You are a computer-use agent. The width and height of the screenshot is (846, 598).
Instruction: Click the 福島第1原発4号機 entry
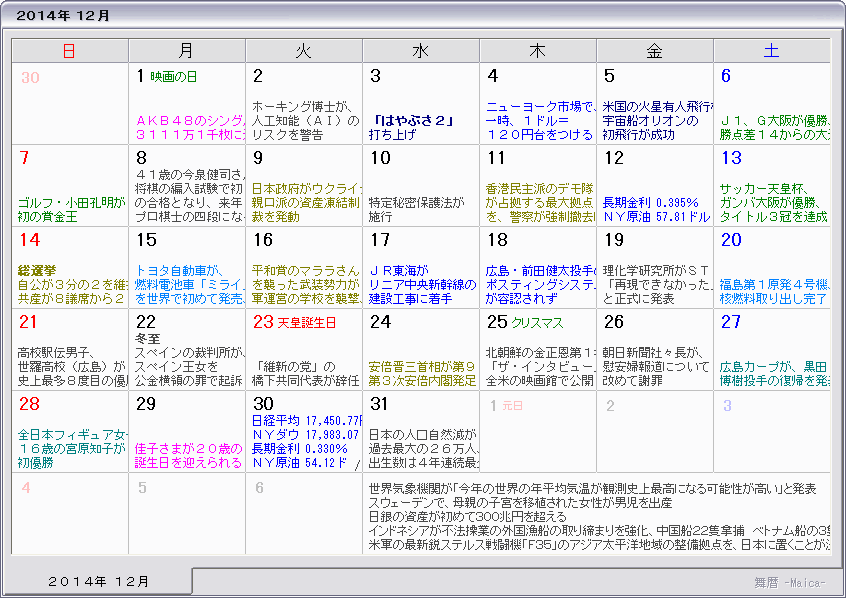tap(774, 291)
